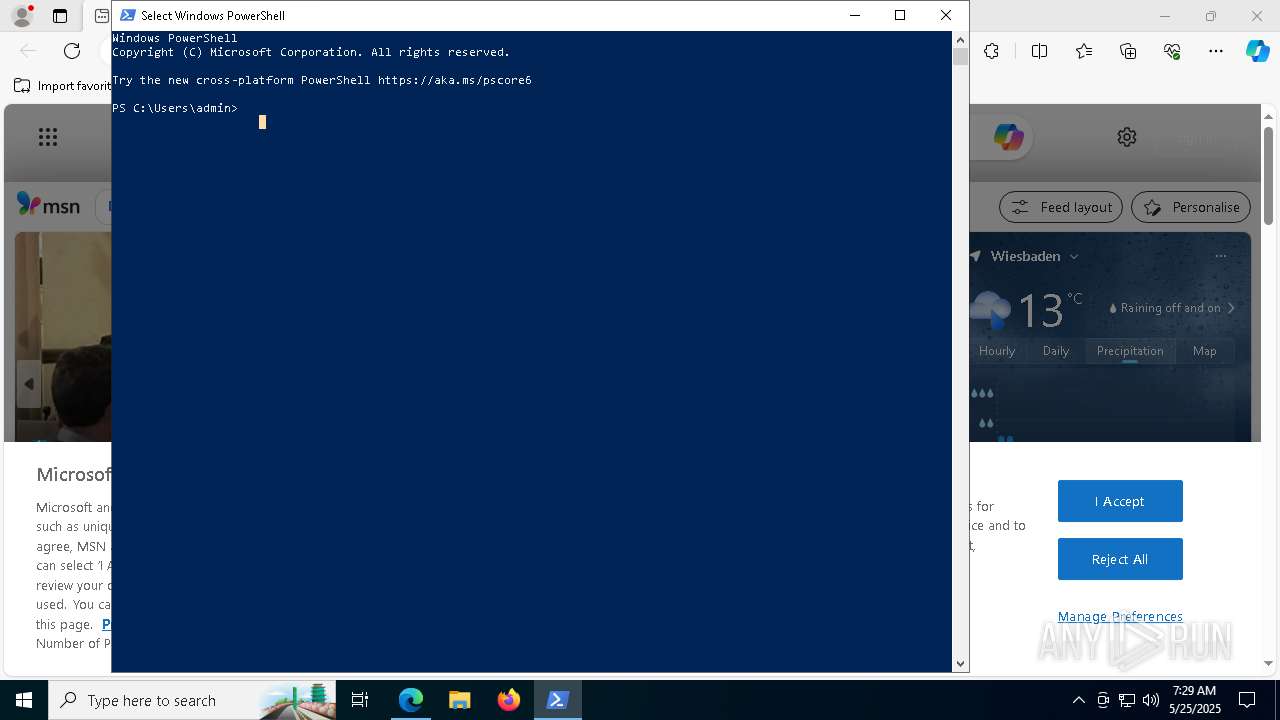Viewport: 1280px width, 720px height.
Task: Toggle Edge split screen icon
Action: pyautogui.click(x=1039, y=51)
